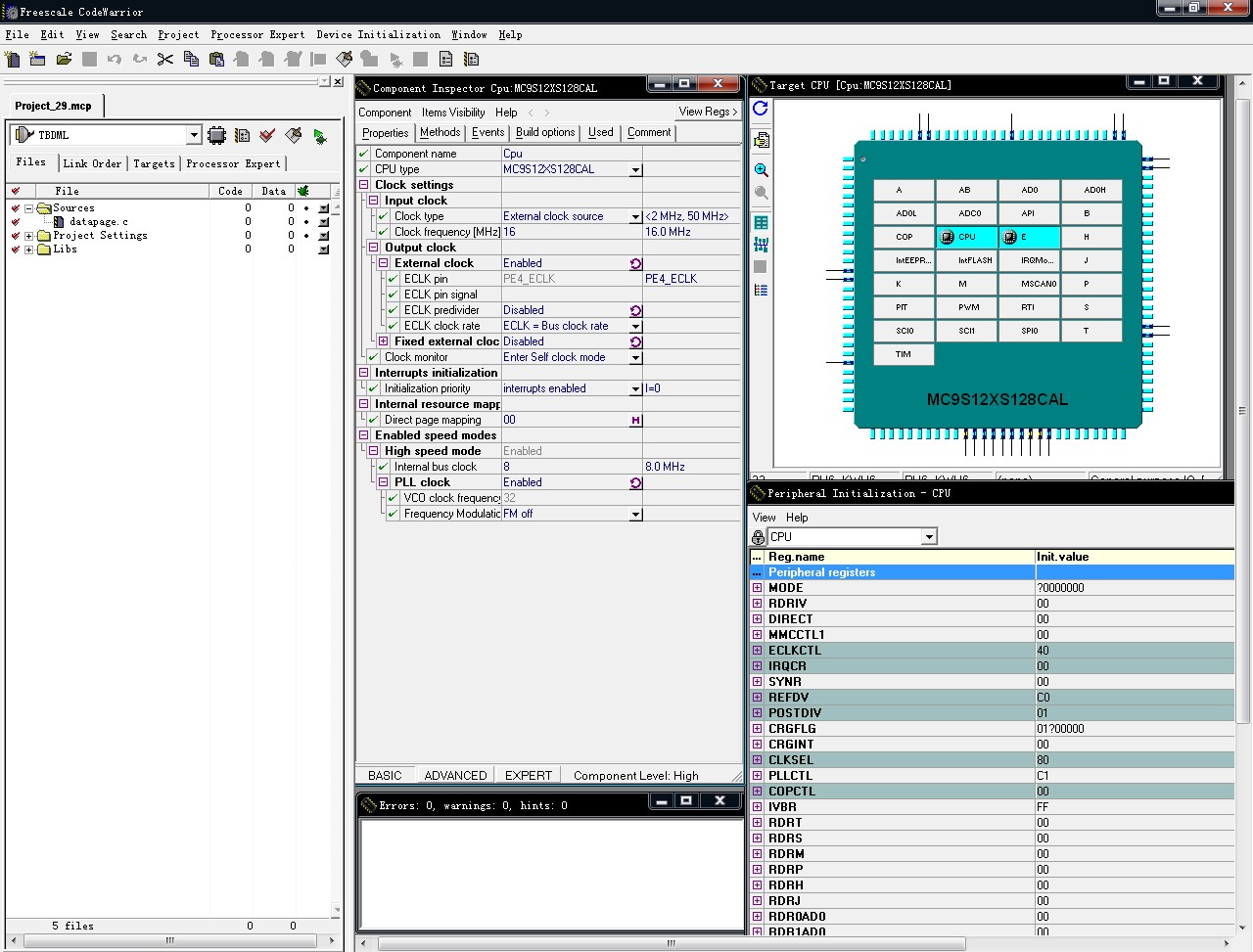Click the New Project toolbar icon

(x=37, y=59)
